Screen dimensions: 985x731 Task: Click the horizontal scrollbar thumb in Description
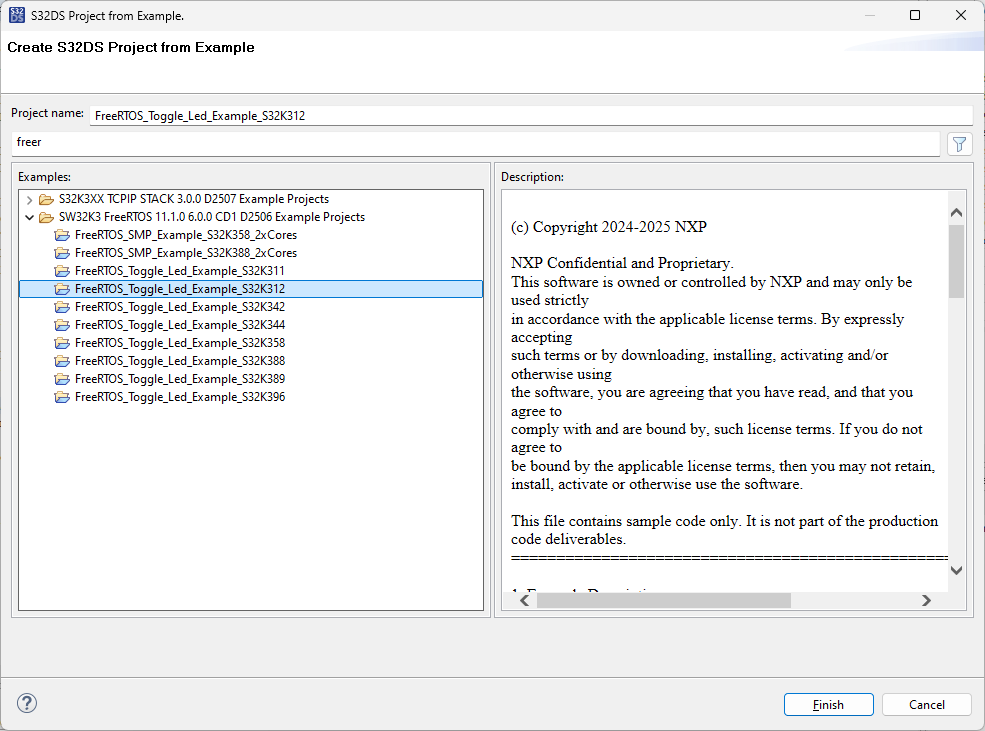click(664, 600)
